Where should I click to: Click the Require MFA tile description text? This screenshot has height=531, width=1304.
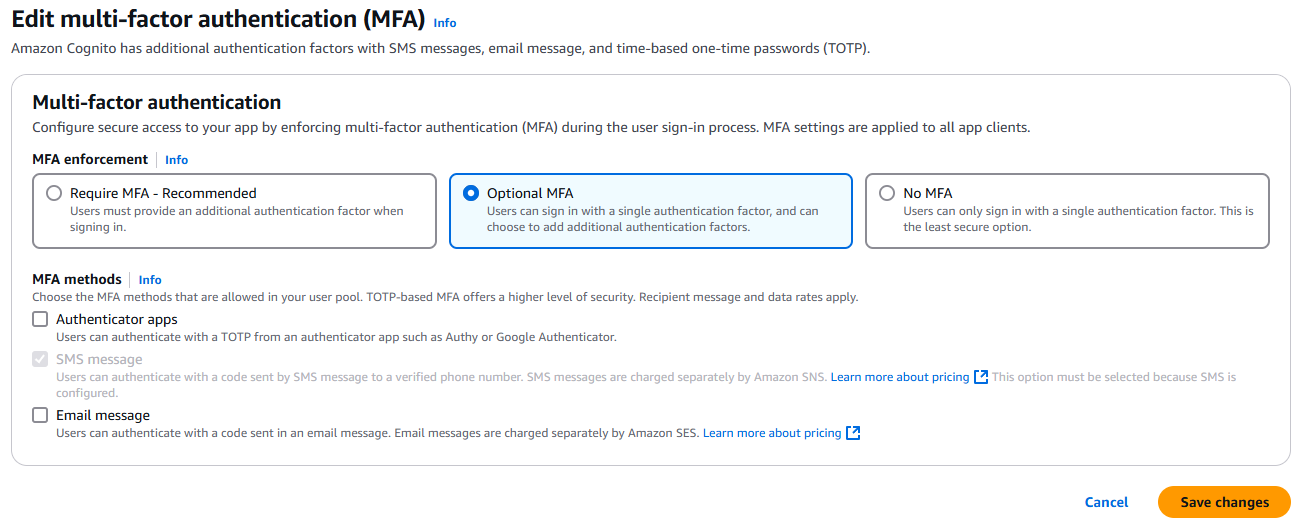(236, 219)
